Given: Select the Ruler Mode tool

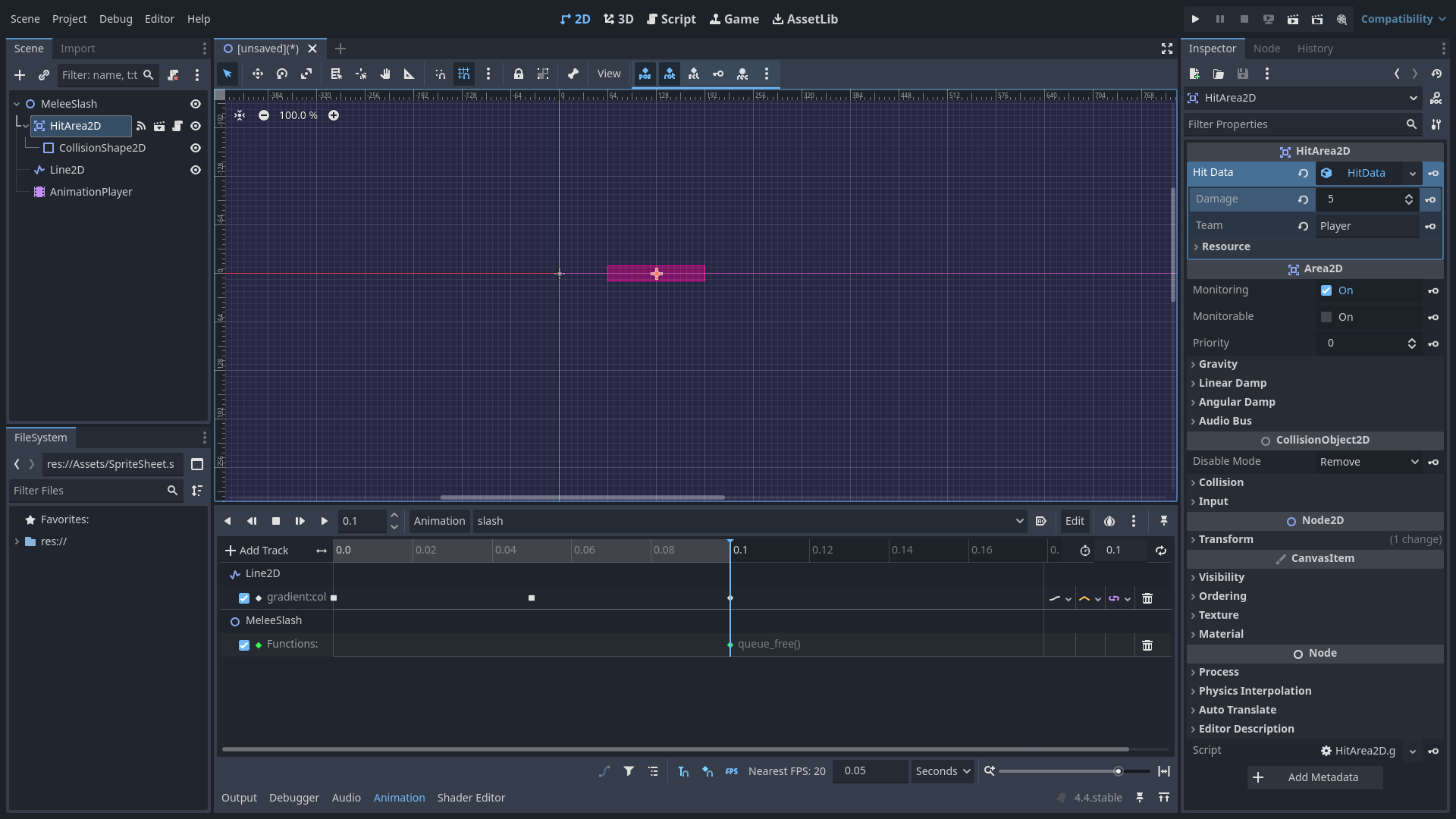Looking at the screenshot, I should click(409, 74).
